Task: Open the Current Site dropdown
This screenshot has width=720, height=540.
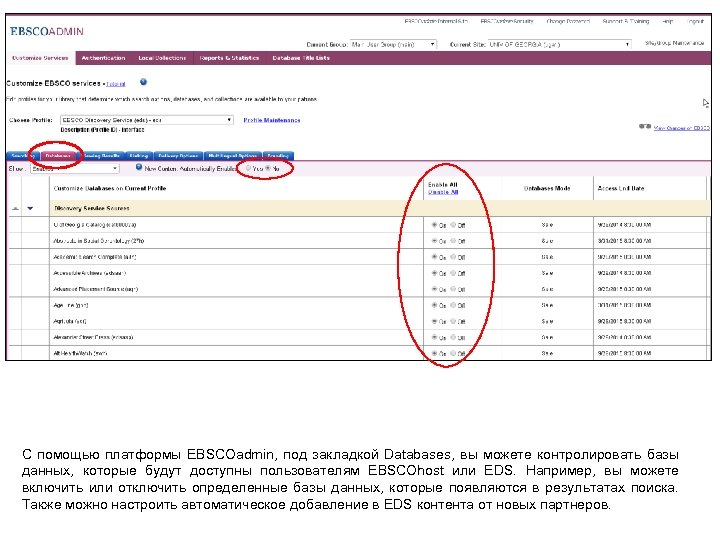Action: tap(559, 45)
